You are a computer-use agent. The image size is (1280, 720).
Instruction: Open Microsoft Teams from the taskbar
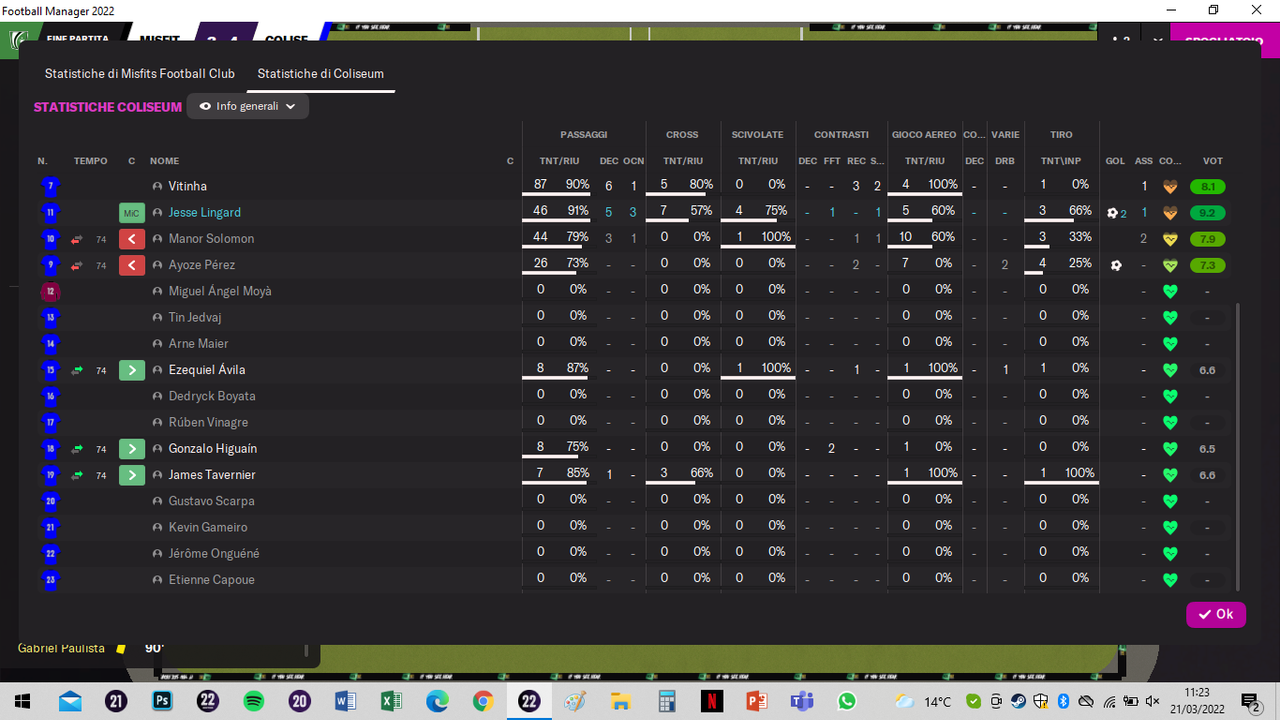[802, 701]
